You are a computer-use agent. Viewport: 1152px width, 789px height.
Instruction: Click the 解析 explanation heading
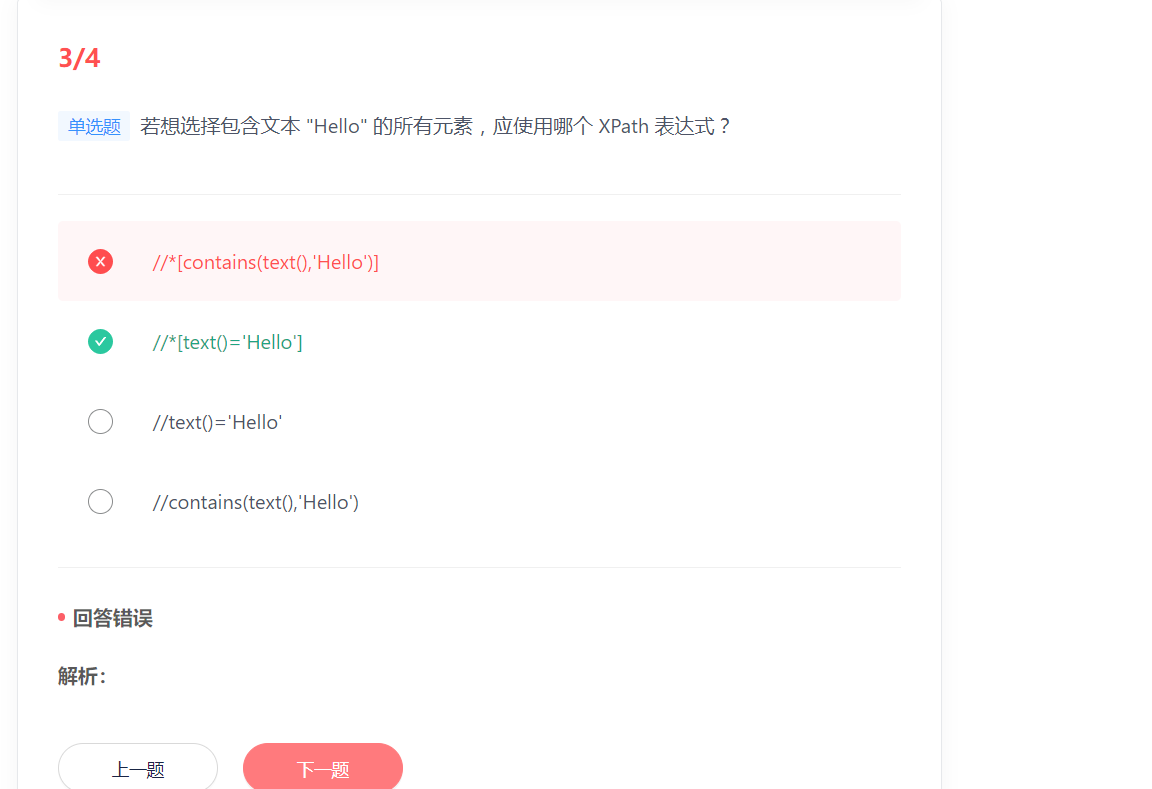pos(82,676)
